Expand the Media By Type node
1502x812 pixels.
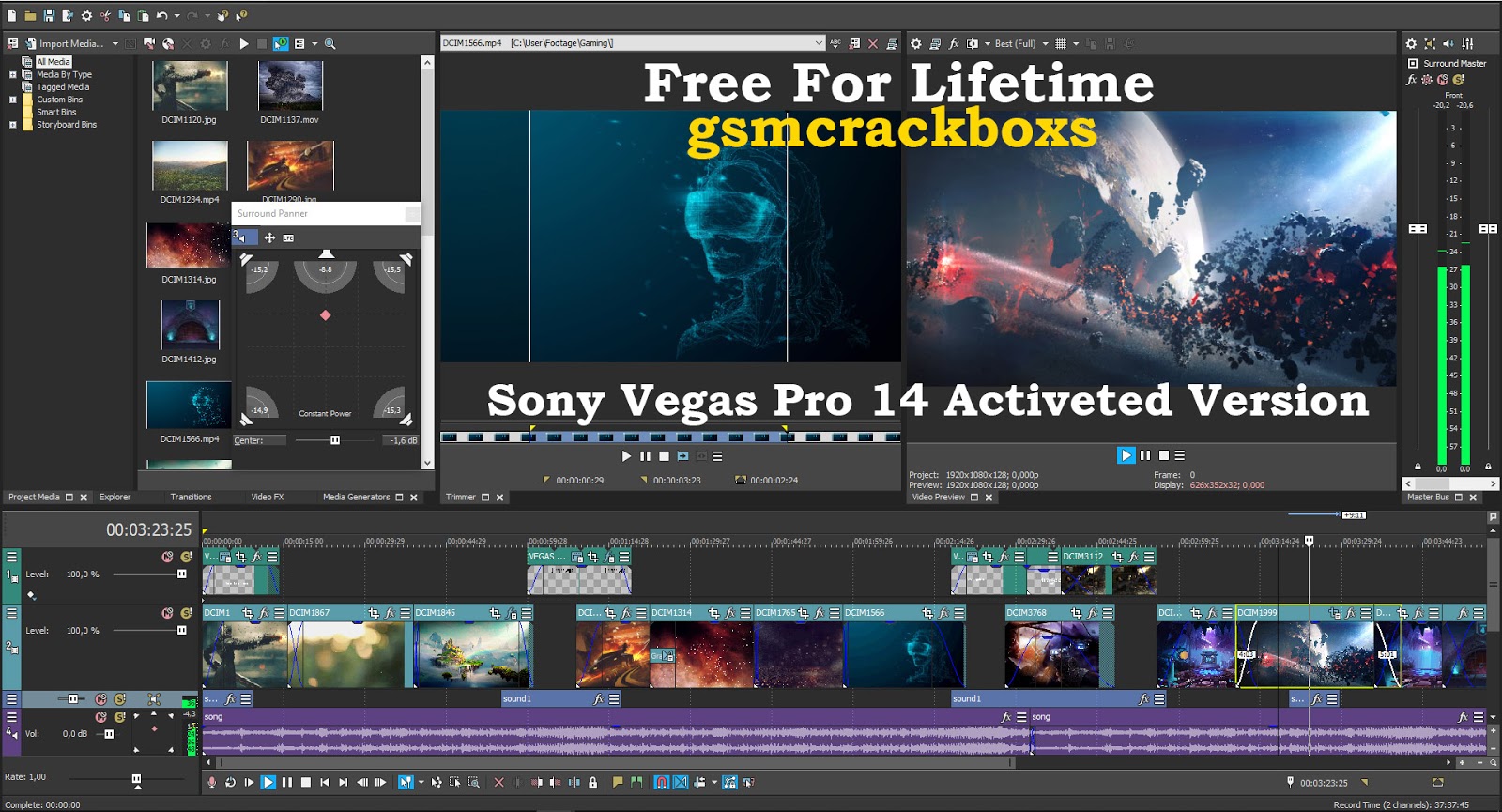click(x=12, y=74)
